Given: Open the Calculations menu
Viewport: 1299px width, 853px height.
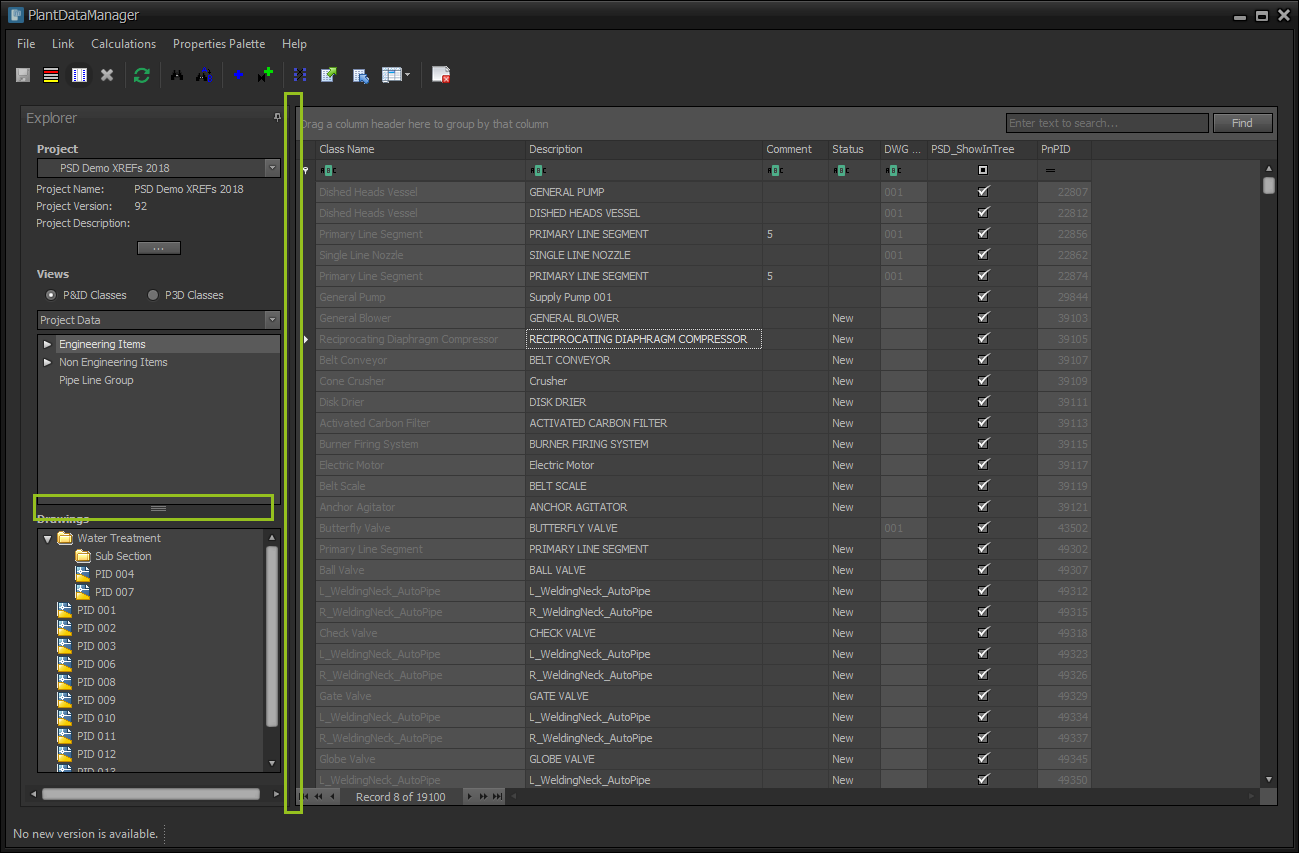Looking at the screenshot, I should click(123, 44).
